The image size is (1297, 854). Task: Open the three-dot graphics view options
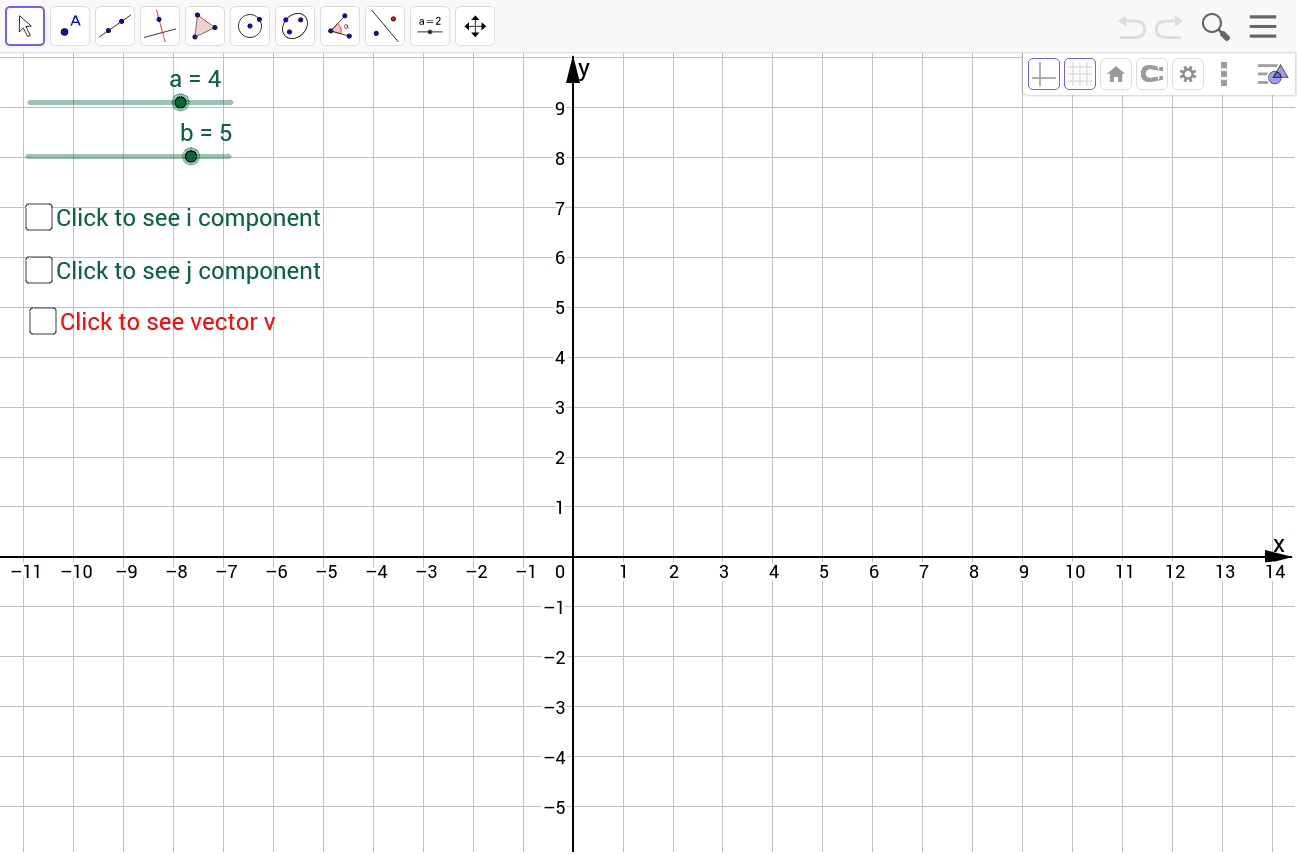click(1224, 73)
